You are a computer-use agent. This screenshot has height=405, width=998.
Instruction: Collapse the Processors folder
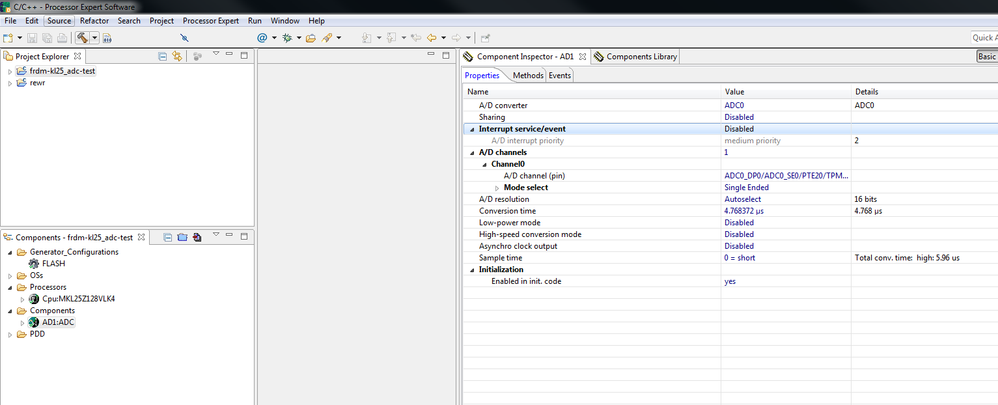10,287
